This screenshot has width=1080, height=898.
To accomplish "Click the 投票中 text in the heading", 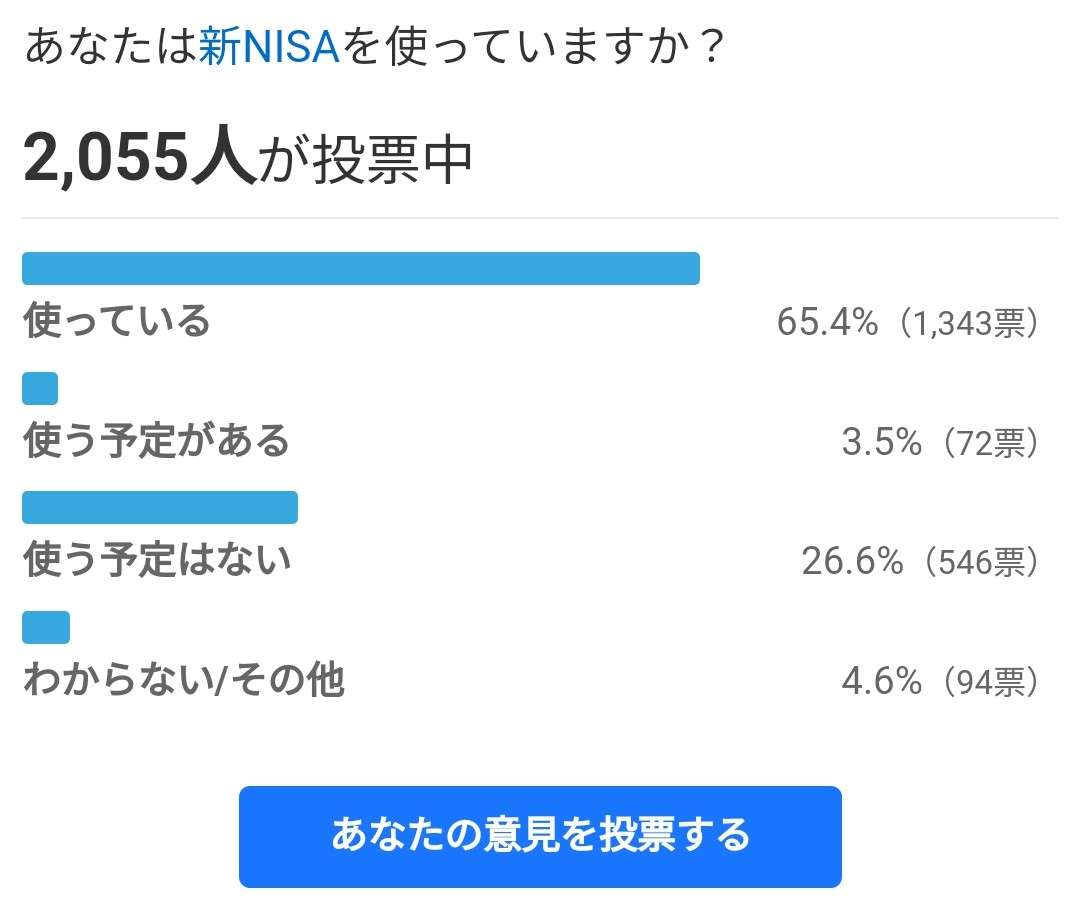I will [x=393, y=160].
